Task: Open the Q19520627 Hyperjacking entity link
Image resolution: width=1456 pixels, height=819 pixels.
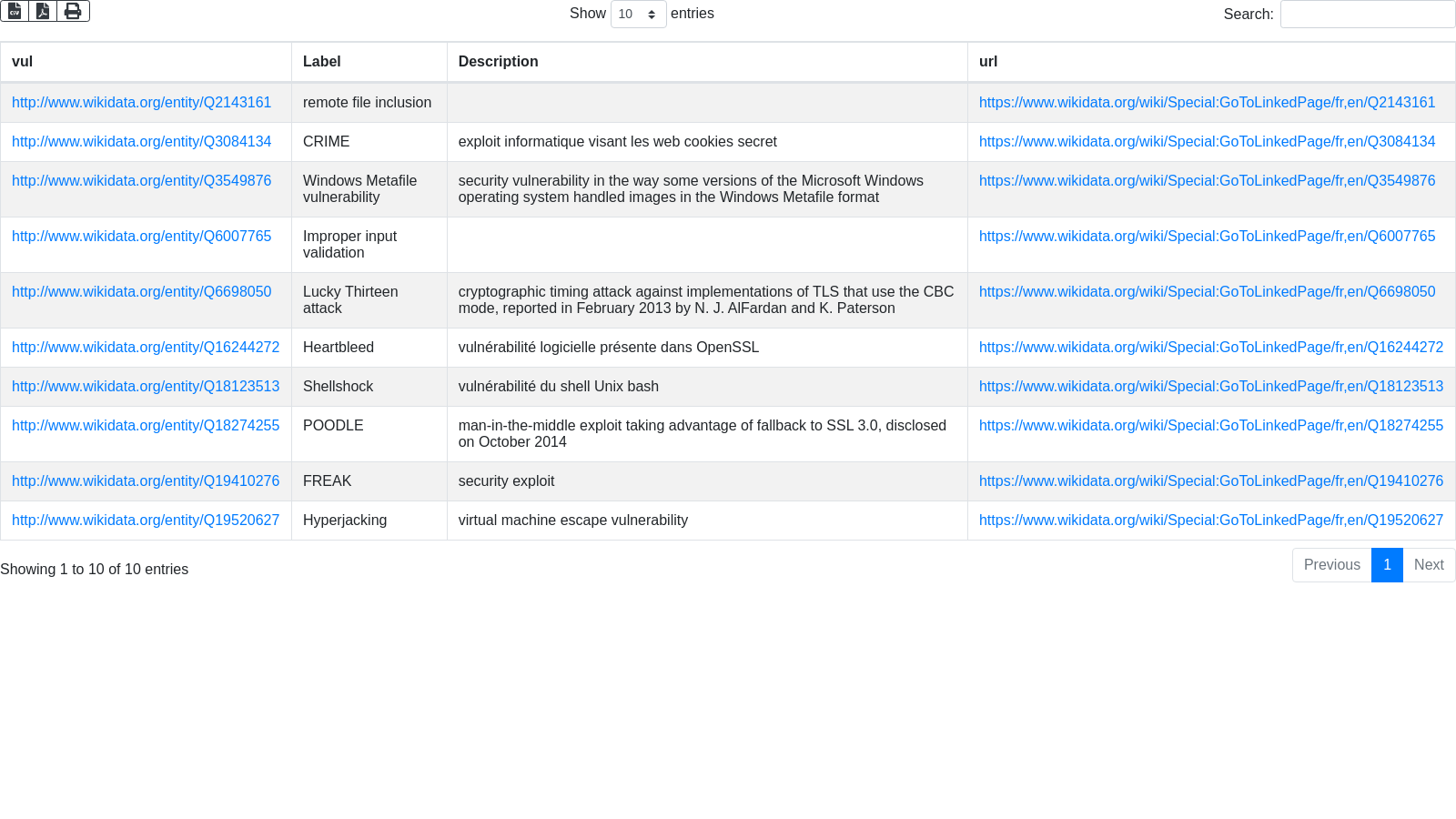Action: [146, 521]
